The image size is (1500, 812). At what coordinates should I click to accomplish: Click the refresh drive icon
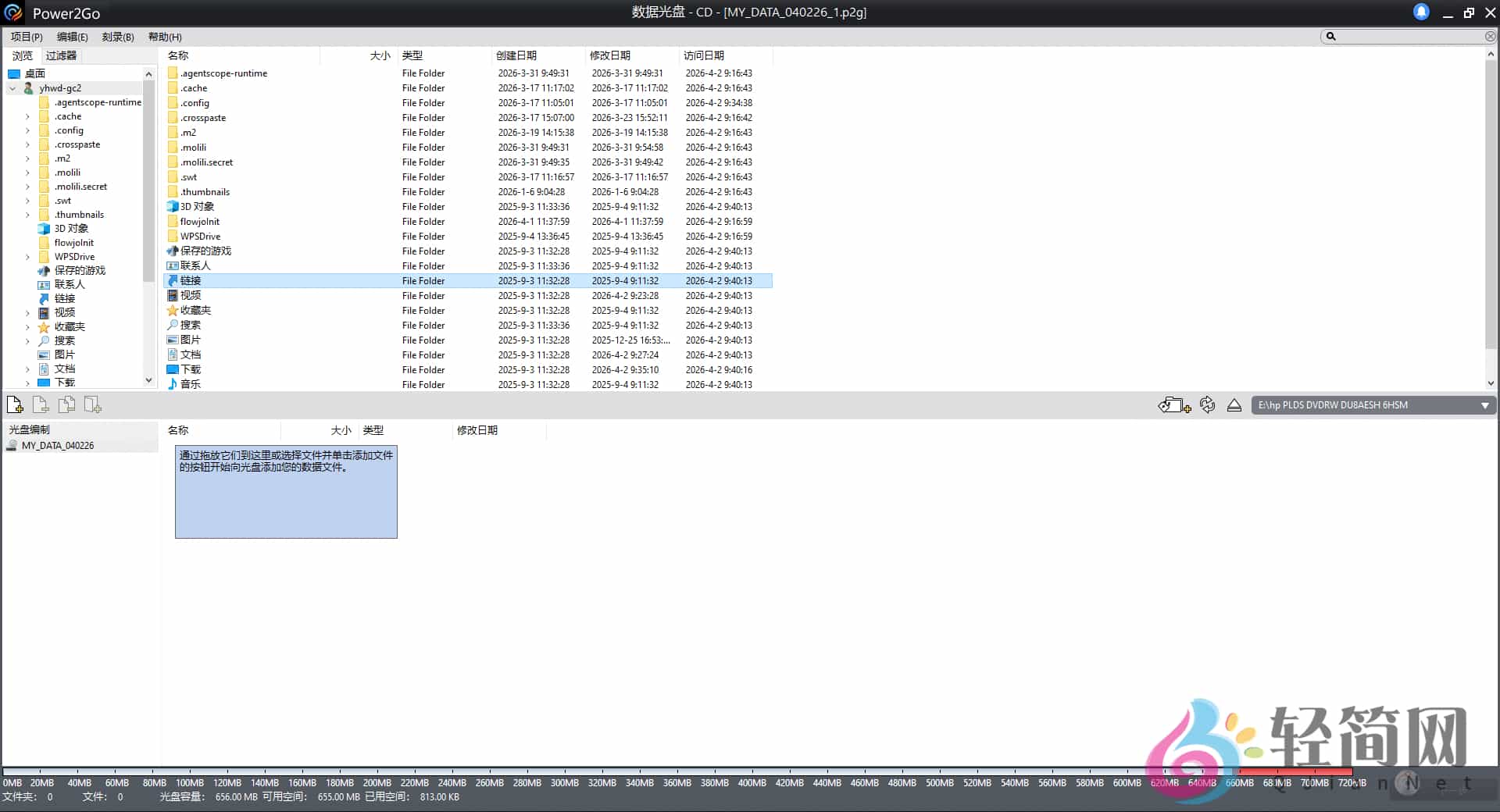[x=1207, y=404]
